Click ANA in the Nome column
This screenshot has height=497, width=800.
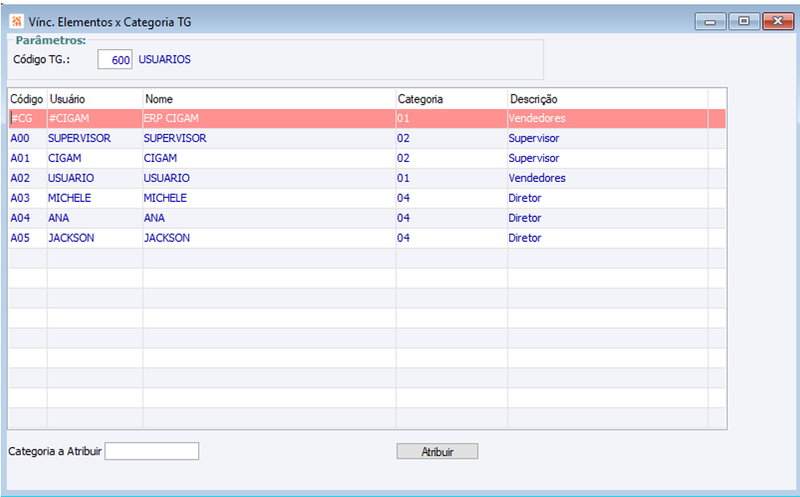click(269, 218)
